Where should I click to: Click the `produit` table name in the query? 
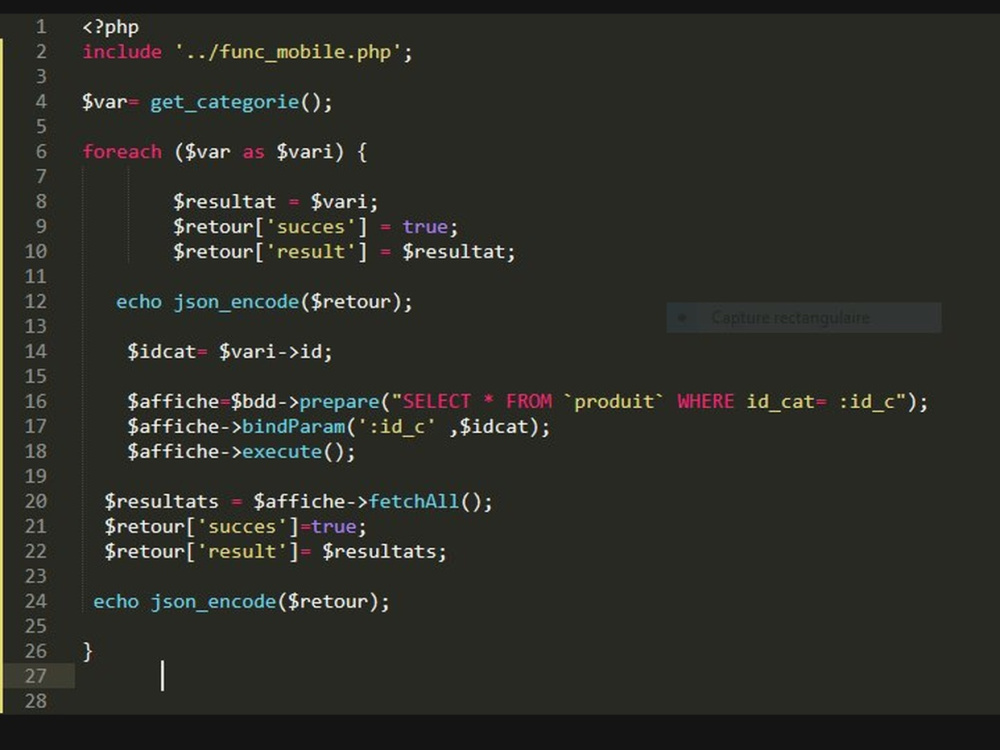(614, 401)
